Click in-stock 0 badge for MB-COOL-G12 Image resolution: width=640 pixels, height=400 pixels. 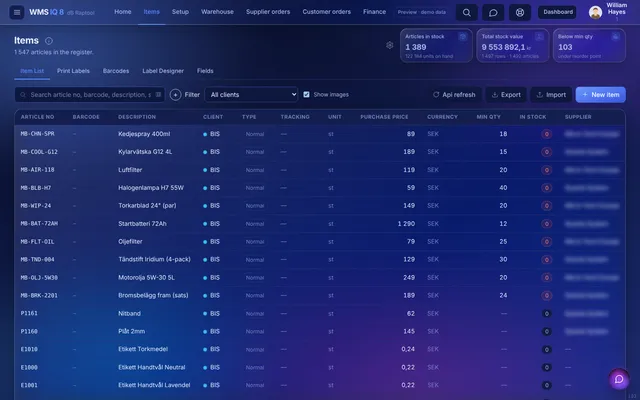point(547,152)
